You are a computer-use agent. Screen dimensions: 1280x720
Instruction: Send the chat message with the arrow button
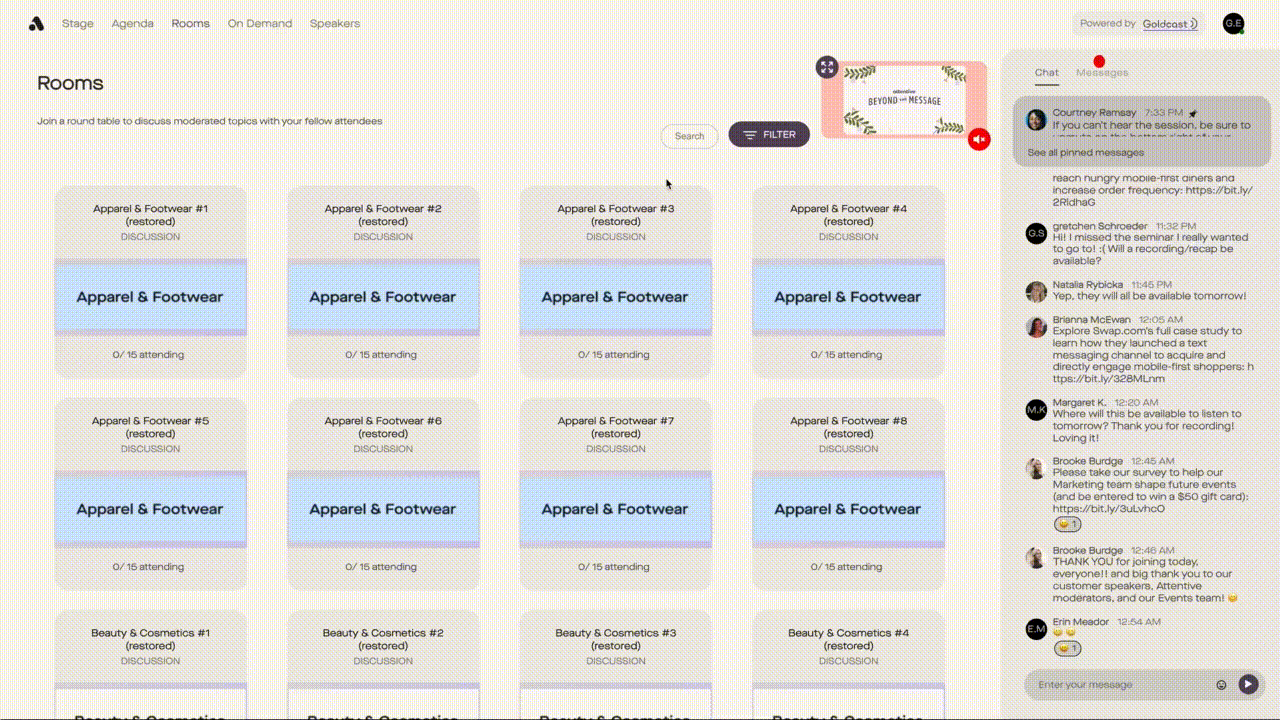pos(1248,684)
